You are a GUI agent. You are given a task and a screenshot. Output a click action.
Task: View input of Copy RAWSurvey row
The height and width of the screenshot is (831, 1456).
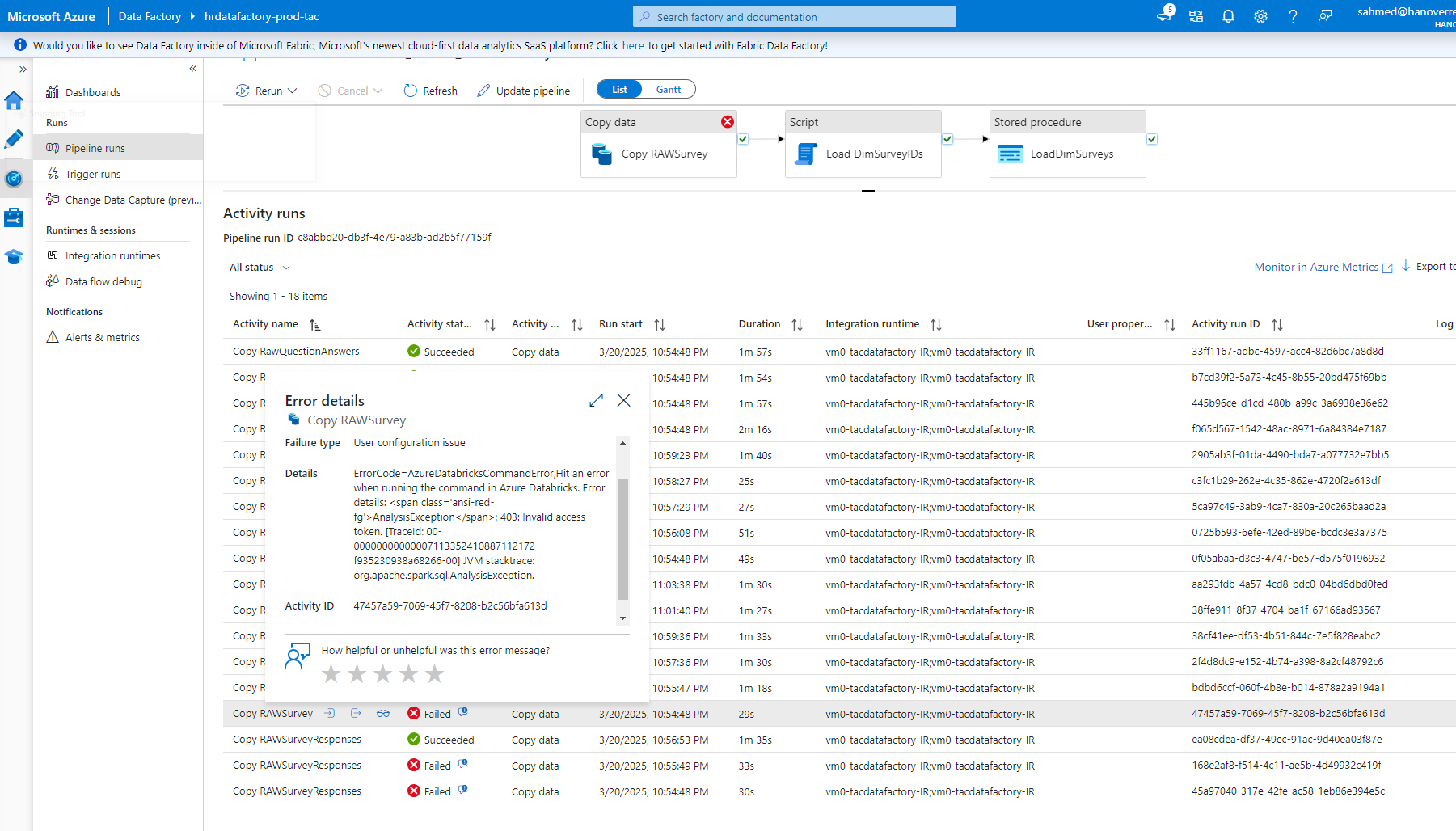point(330,713)
